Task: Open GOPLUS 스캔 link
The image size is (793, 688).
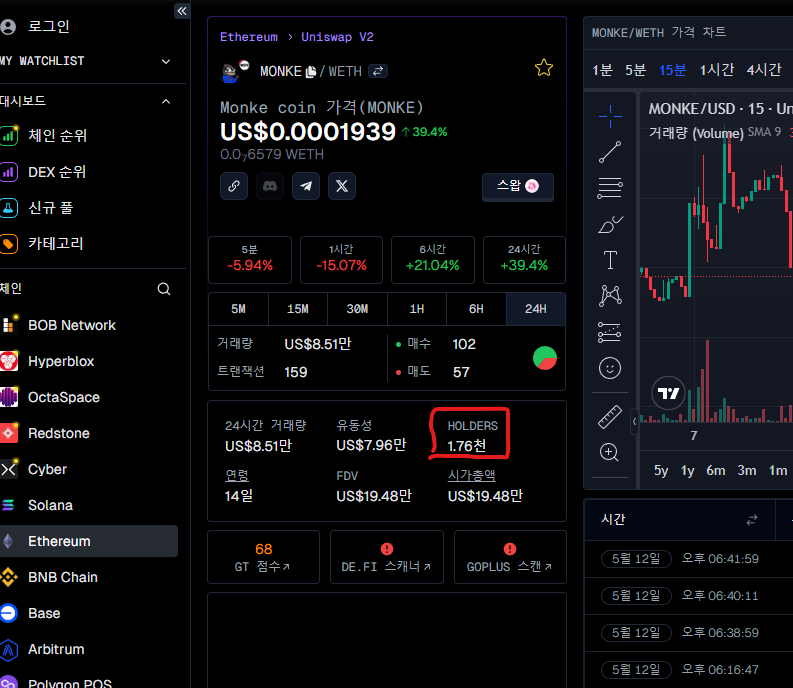Action: (510, 557)
